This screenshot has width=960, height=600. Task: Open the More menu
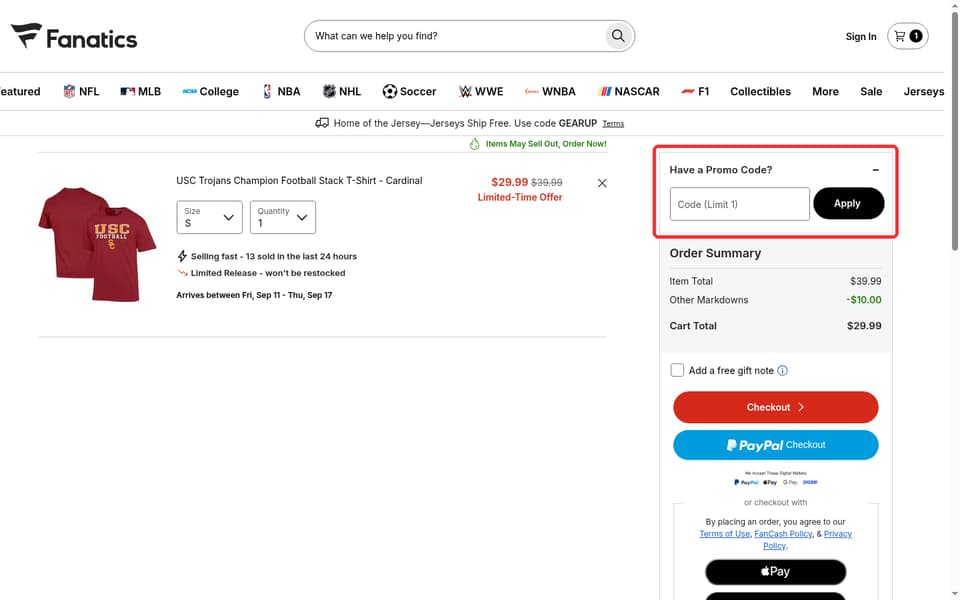click(825, 91)
